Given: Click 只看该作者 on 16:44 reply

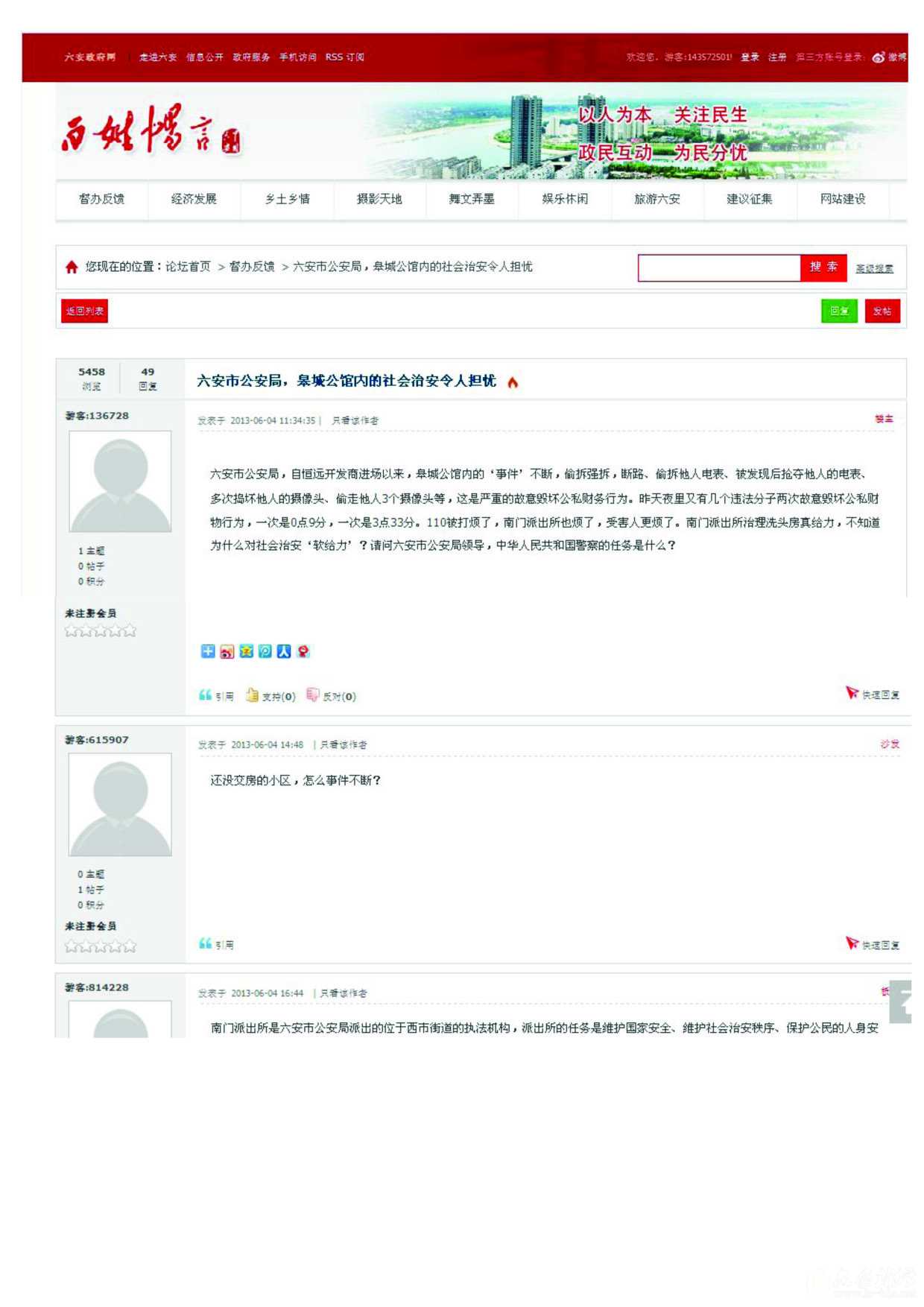Looking at the screenshot, I should click(x=344, y=993).
